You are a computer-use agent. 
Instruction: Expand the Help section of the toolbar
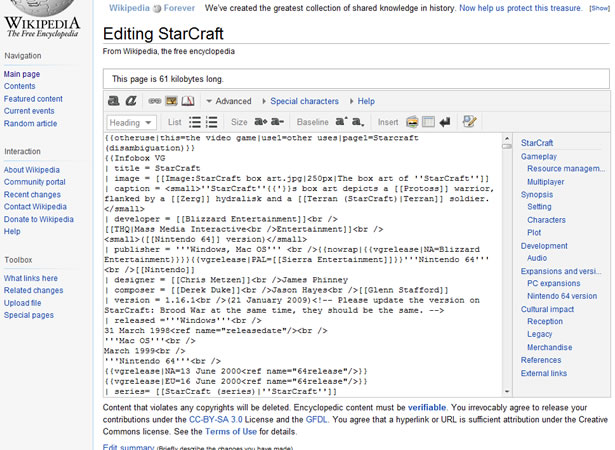362,101
